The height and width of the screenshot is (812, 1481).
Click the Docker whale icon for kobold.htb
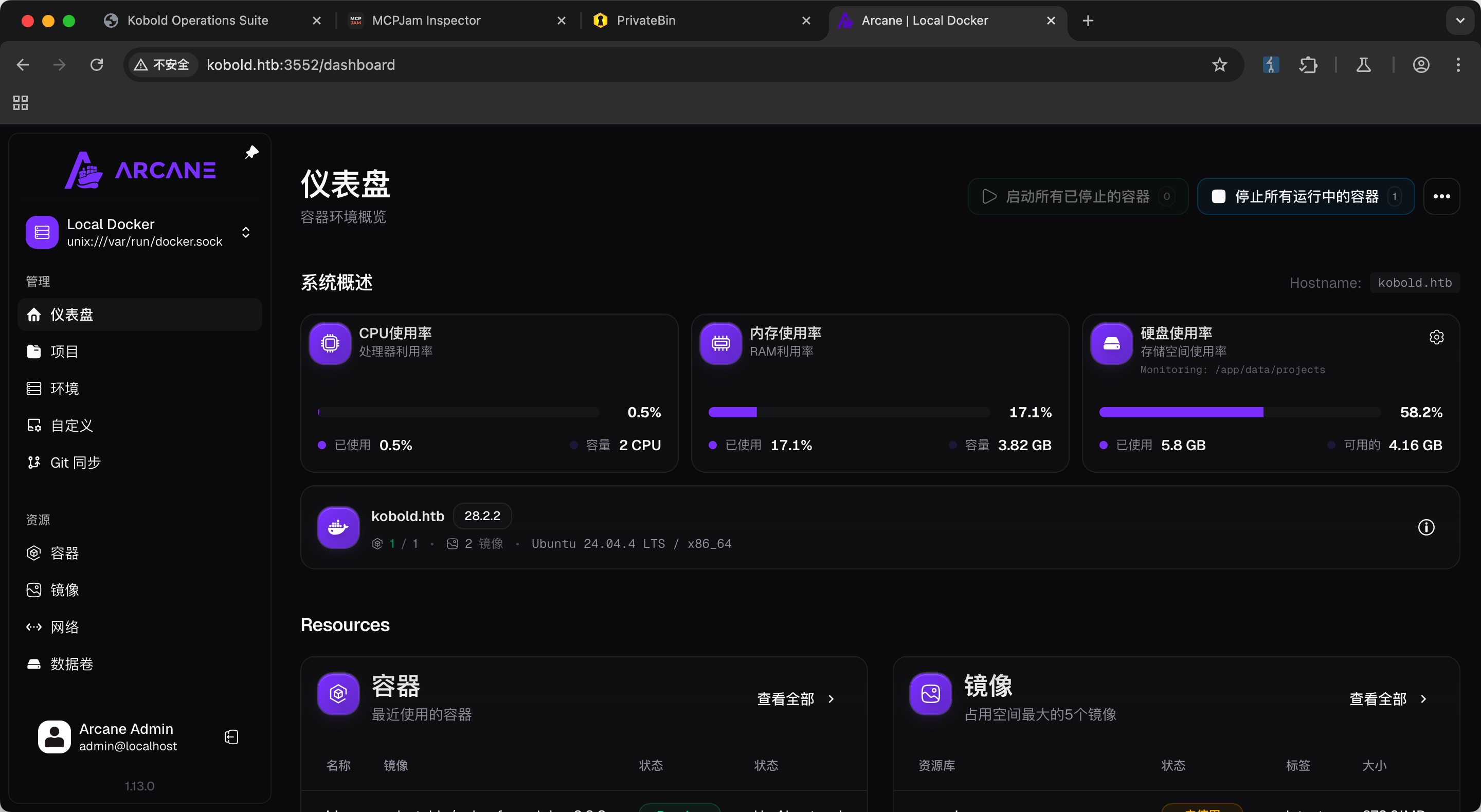tap(338, 527)
